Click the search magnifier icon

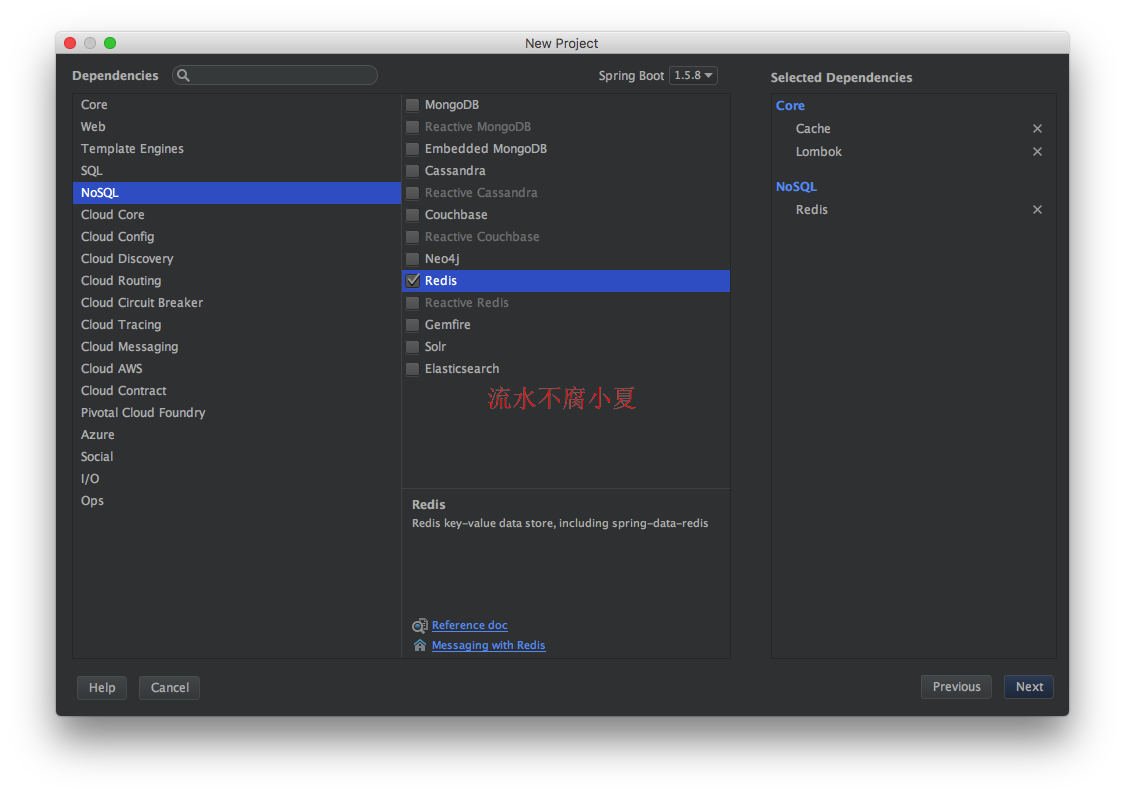[x=184, y=75]
